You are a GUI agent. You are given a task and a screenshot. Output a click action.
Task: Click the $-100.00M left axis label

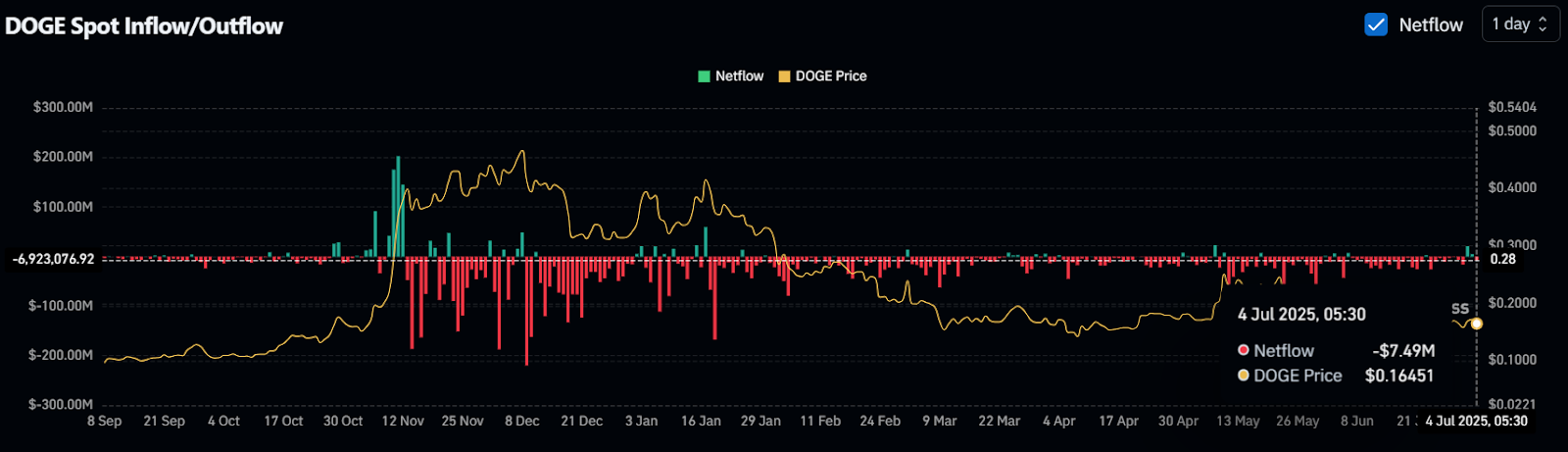coord(60,306)
